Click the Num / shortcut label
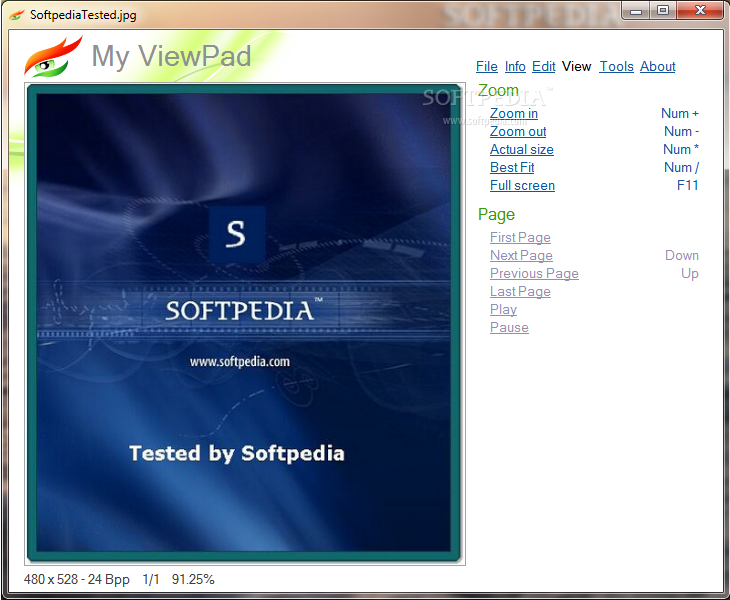This screenshot has height=600, width=730. tap(681, 168)
